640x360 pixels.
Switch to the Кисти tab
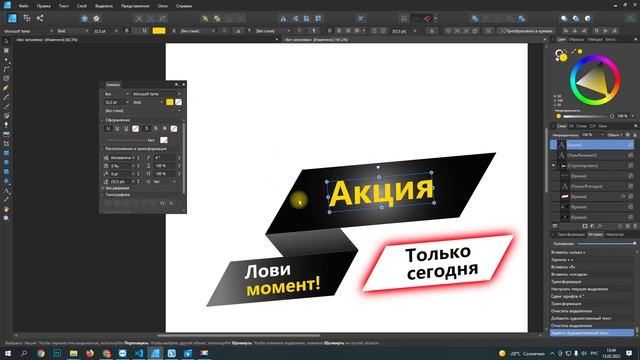coord(610,40)
